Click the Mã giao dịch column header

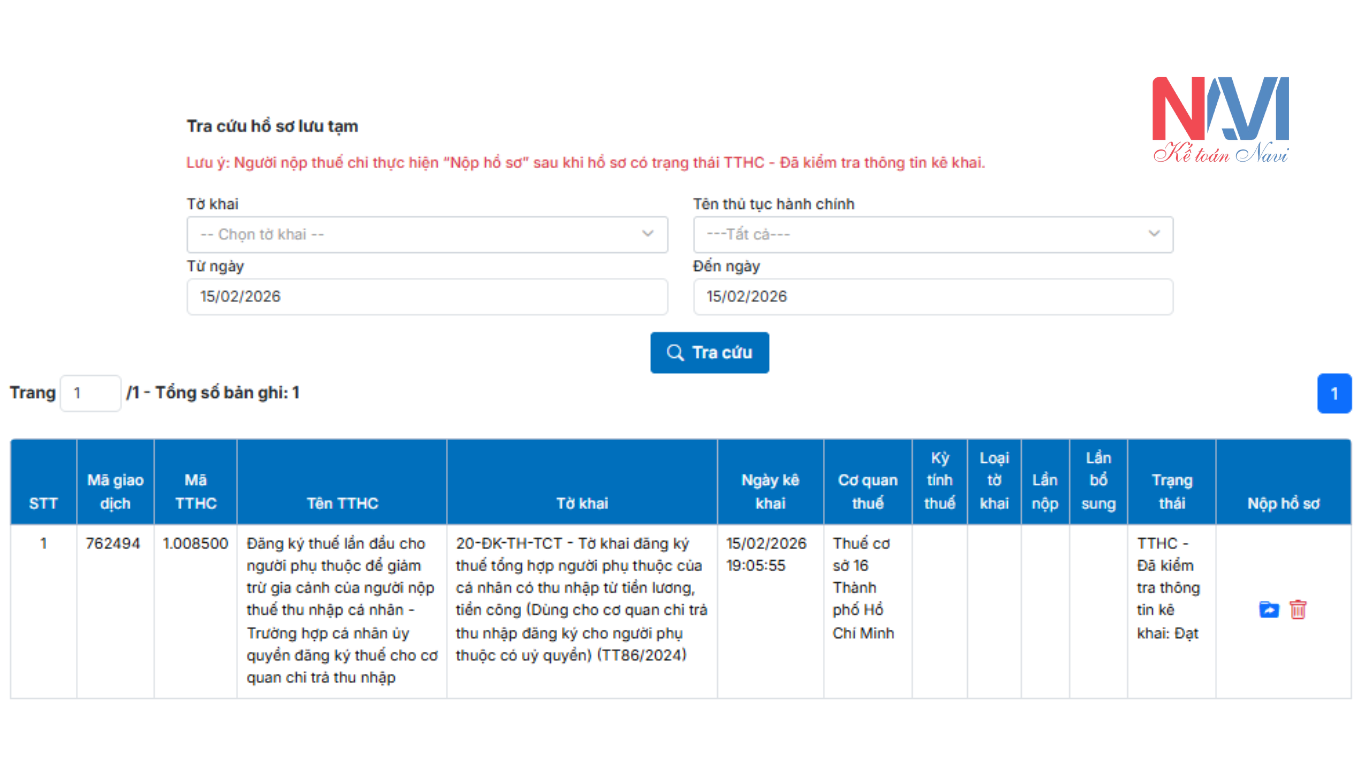pos(115,491)
